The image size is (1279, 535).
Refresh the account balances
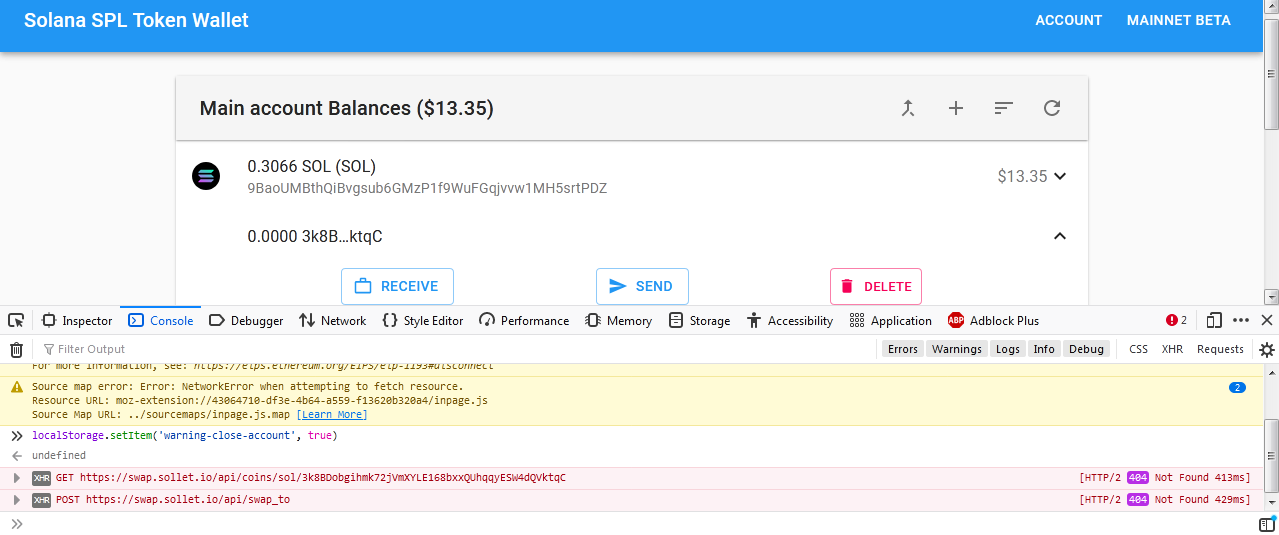click(1052, 108)
